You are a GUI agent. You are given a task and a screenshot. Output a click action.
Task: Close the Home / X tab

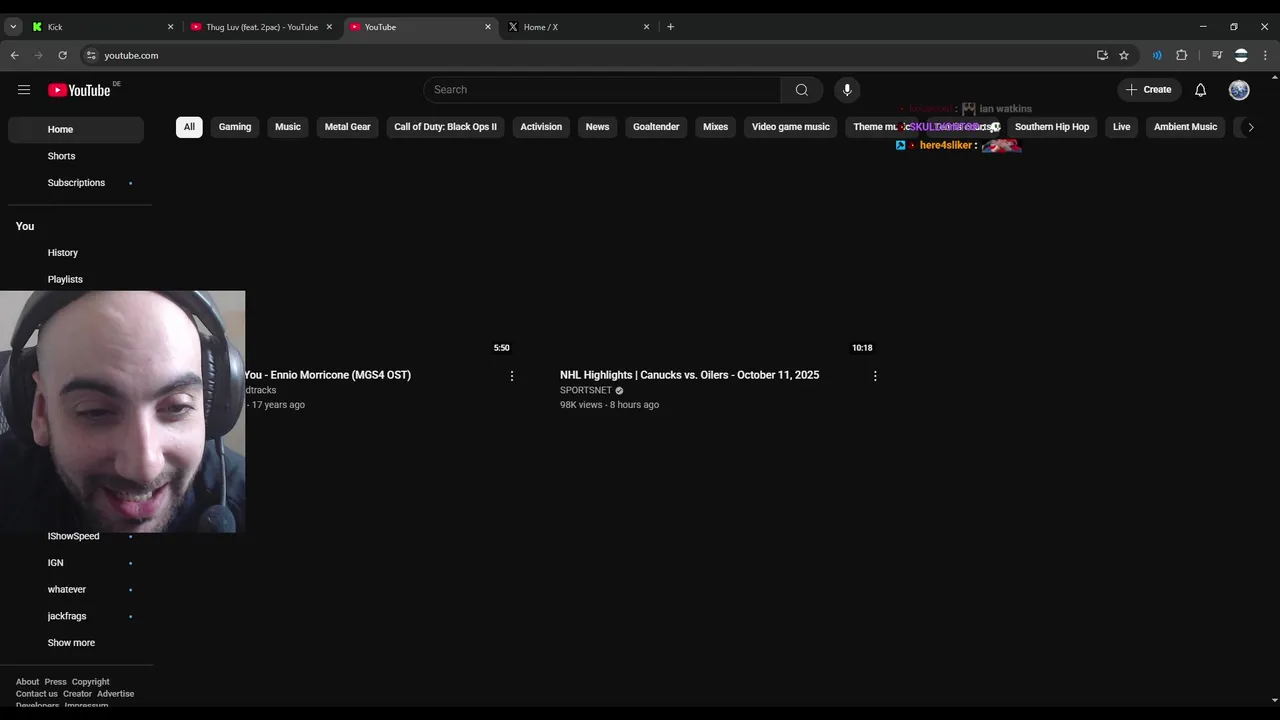pyautogui.click(x=646, y=27)
